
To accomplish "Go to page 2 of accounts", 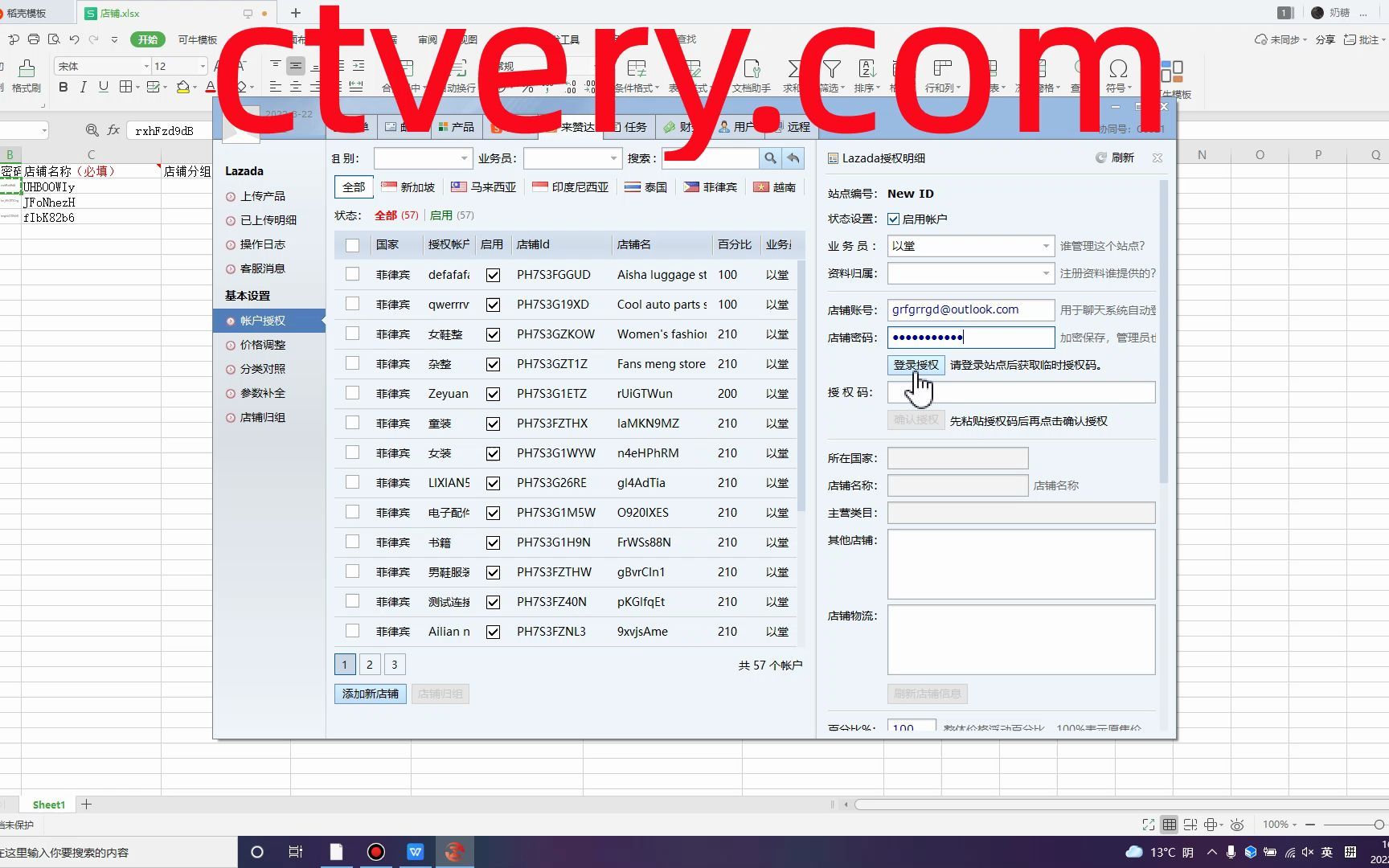I will point(369,665).
